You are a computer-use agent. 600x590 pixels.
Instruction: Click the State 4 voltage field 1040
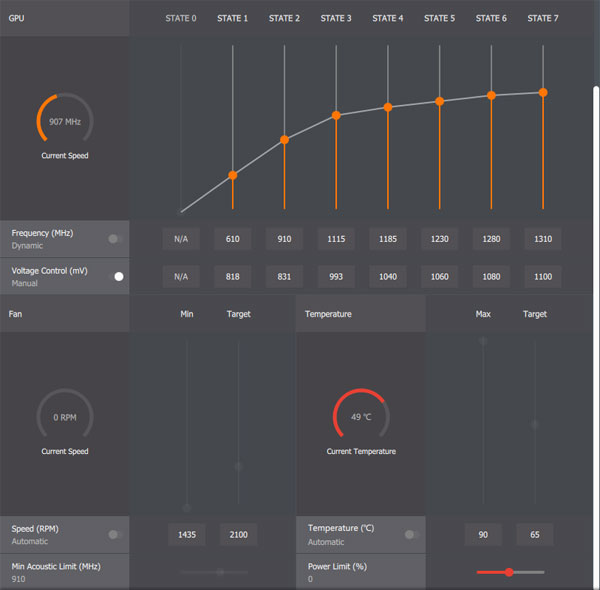(x=388, y=277)
